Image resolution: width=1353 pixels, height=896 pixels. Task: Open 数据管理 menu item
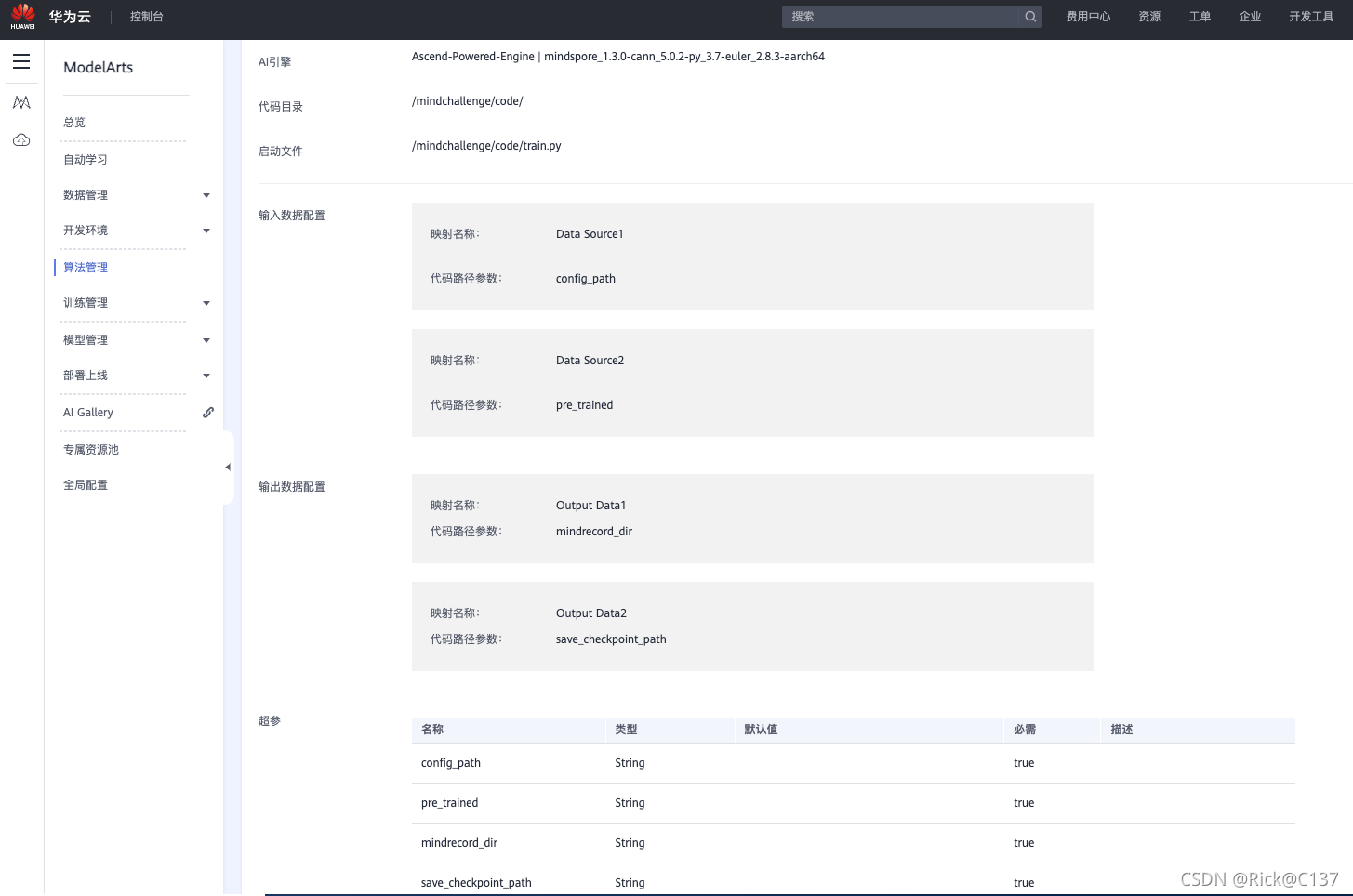[x=86, y=195]
